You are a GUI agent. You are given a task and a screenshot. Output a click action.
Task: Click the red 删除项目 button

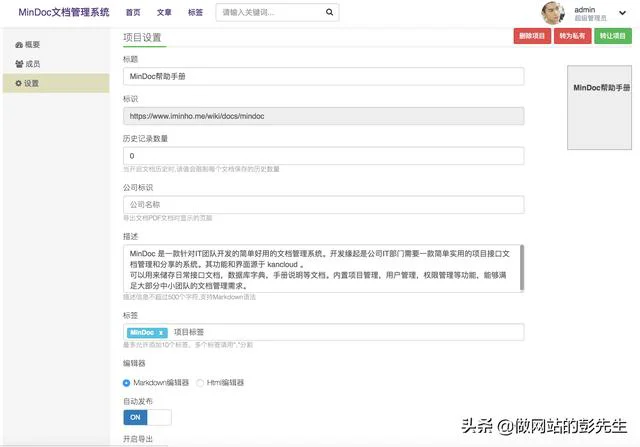[x=532, y=36]
